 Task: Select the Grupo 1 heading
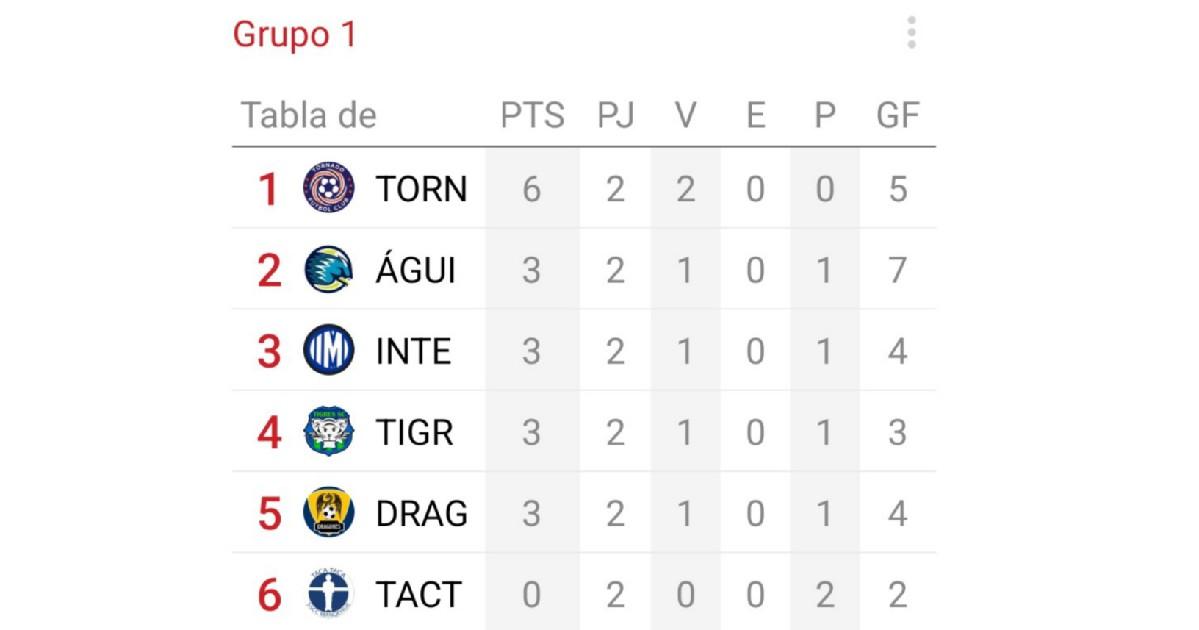(x=295, y=35)
